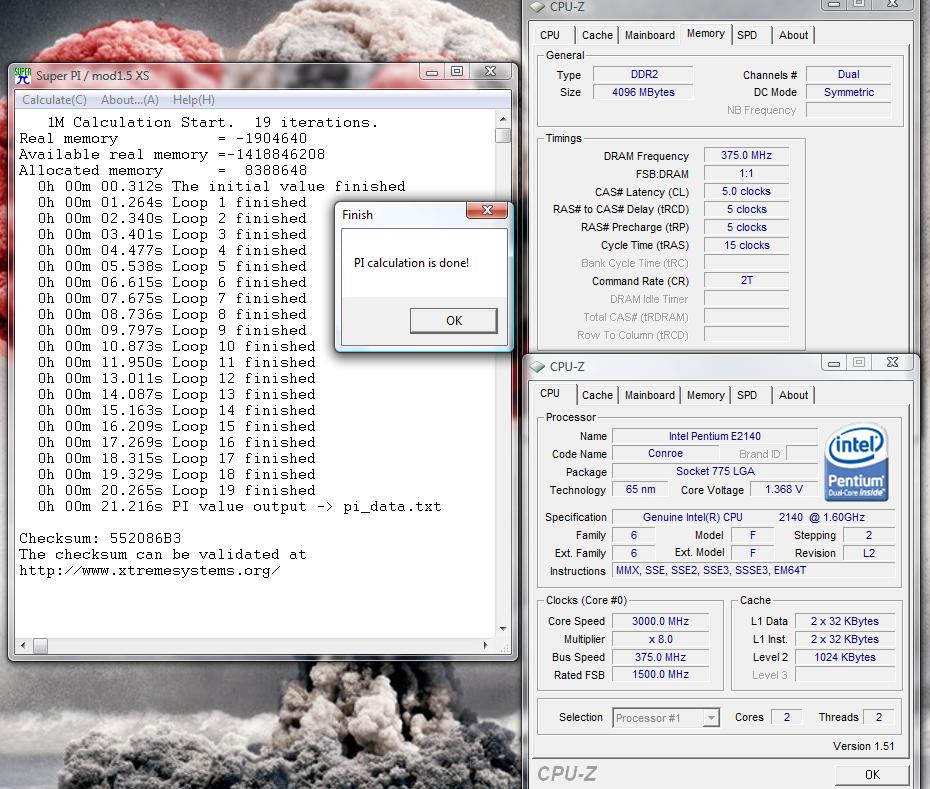Click the Version 1.51 label

click(863, 746)
